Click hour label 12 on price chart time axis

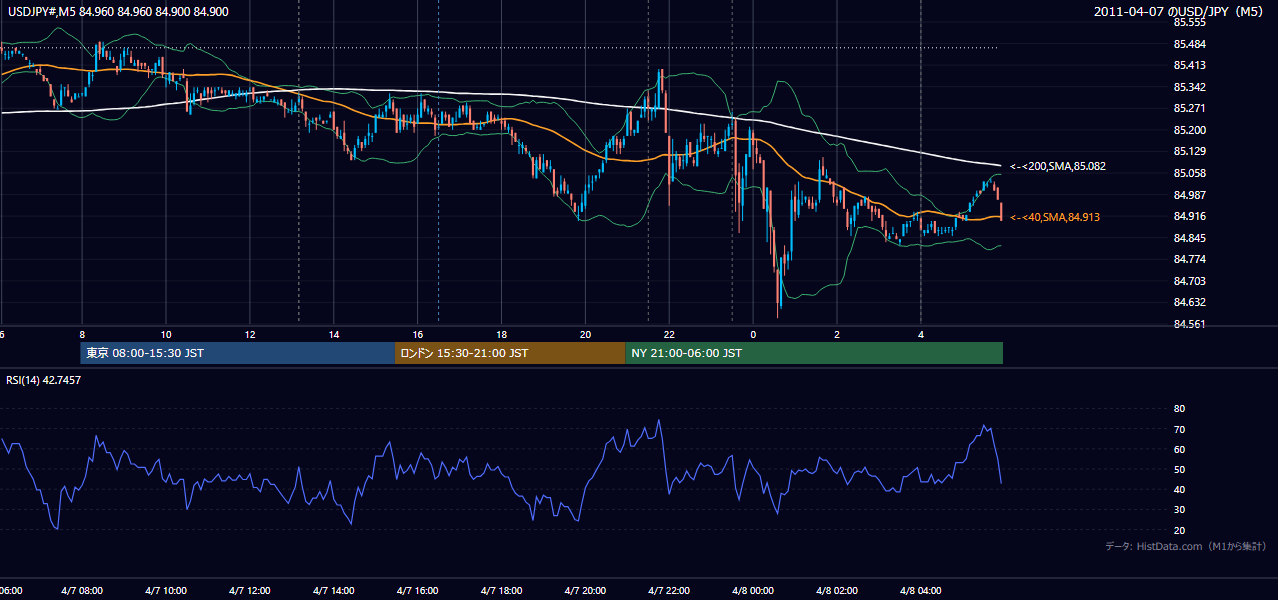tap(250, 334)
